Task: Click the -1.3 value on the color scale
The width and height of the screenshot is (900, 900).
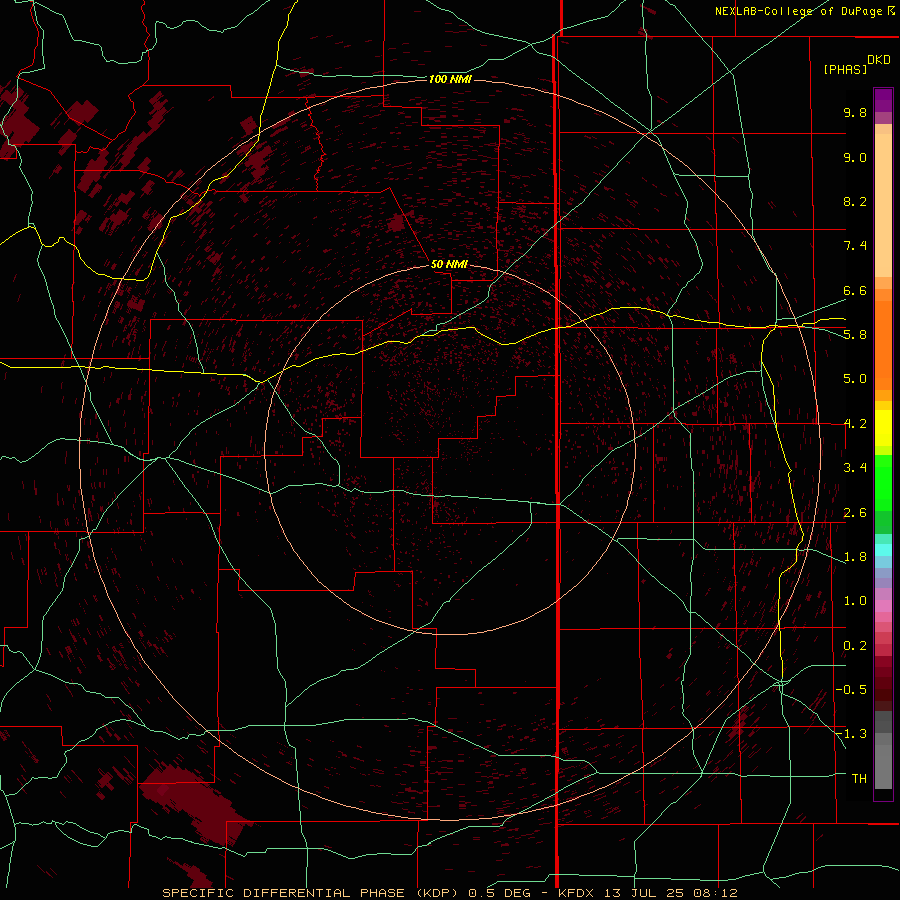Action: [x=851, y=734]
